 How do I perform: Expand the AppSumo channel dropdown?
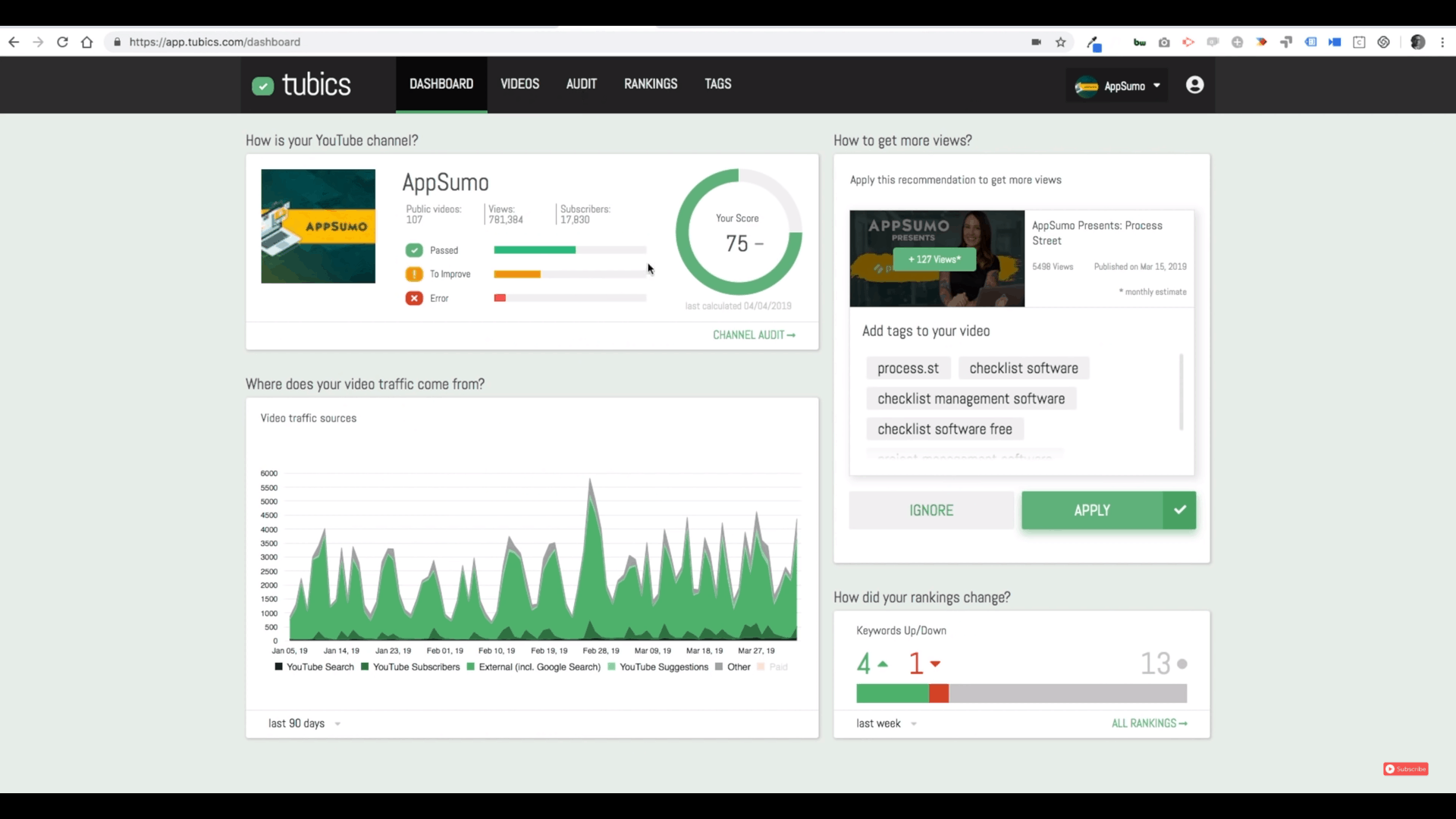(x=1117, y=86)
